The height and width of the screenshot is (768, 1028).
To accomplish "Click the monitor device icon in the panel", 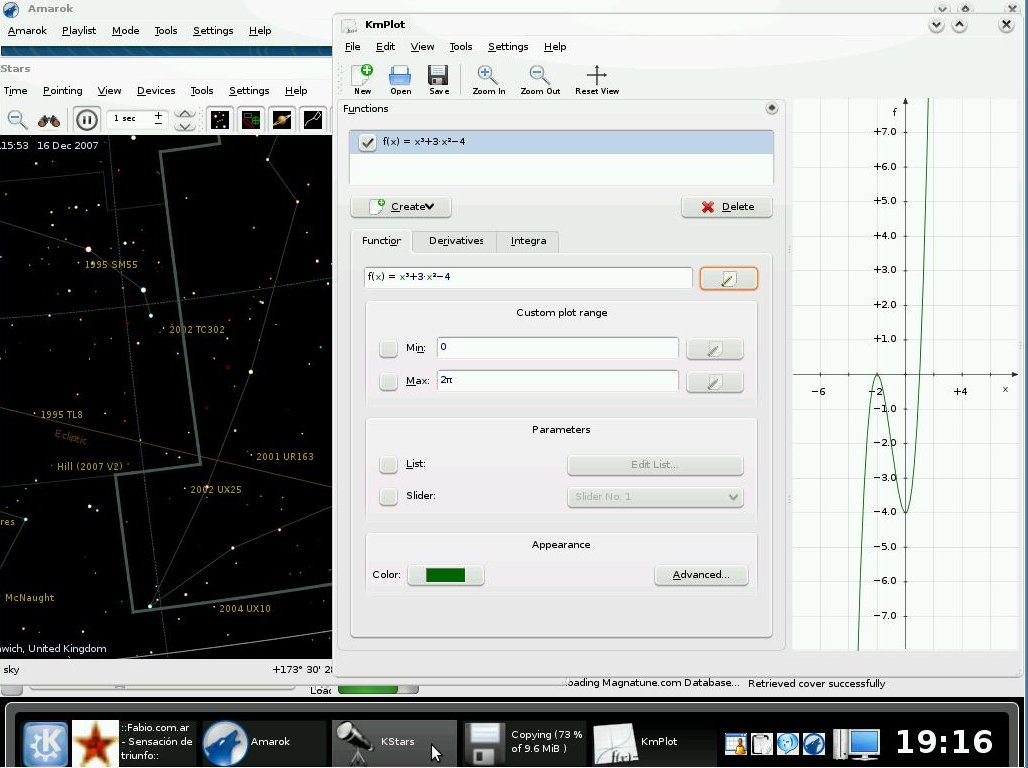I will coord(856,744).
